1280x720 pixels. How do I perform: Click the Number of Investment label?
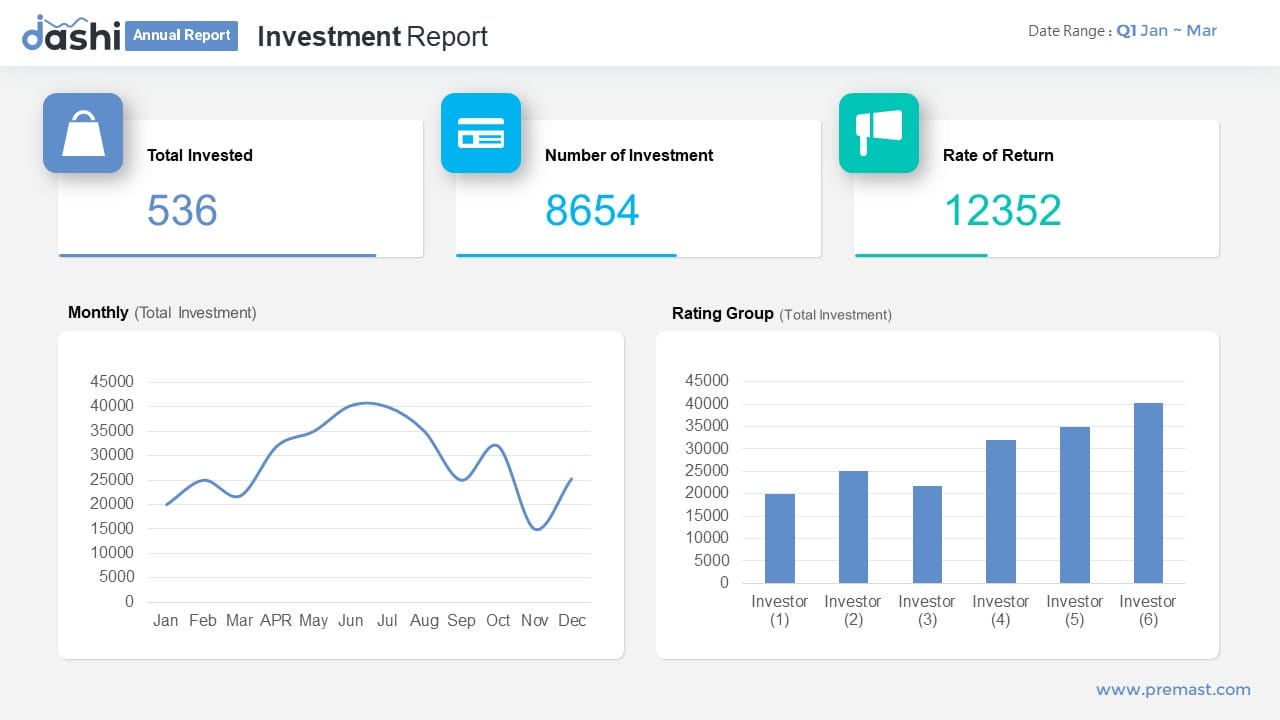(629, 155)
